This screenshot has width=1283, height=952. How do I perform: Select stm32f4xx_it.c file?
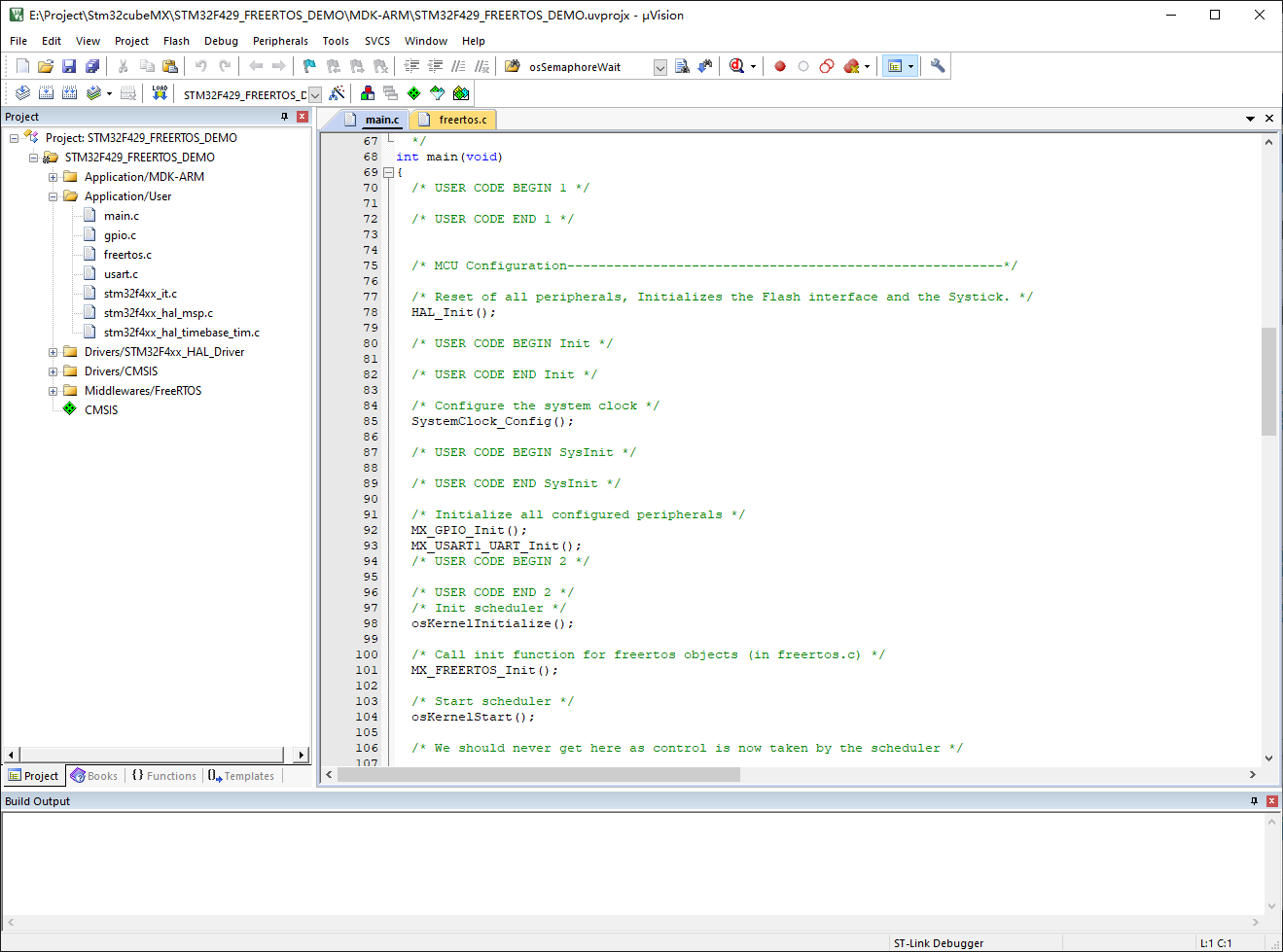click(x=140, y=294)
